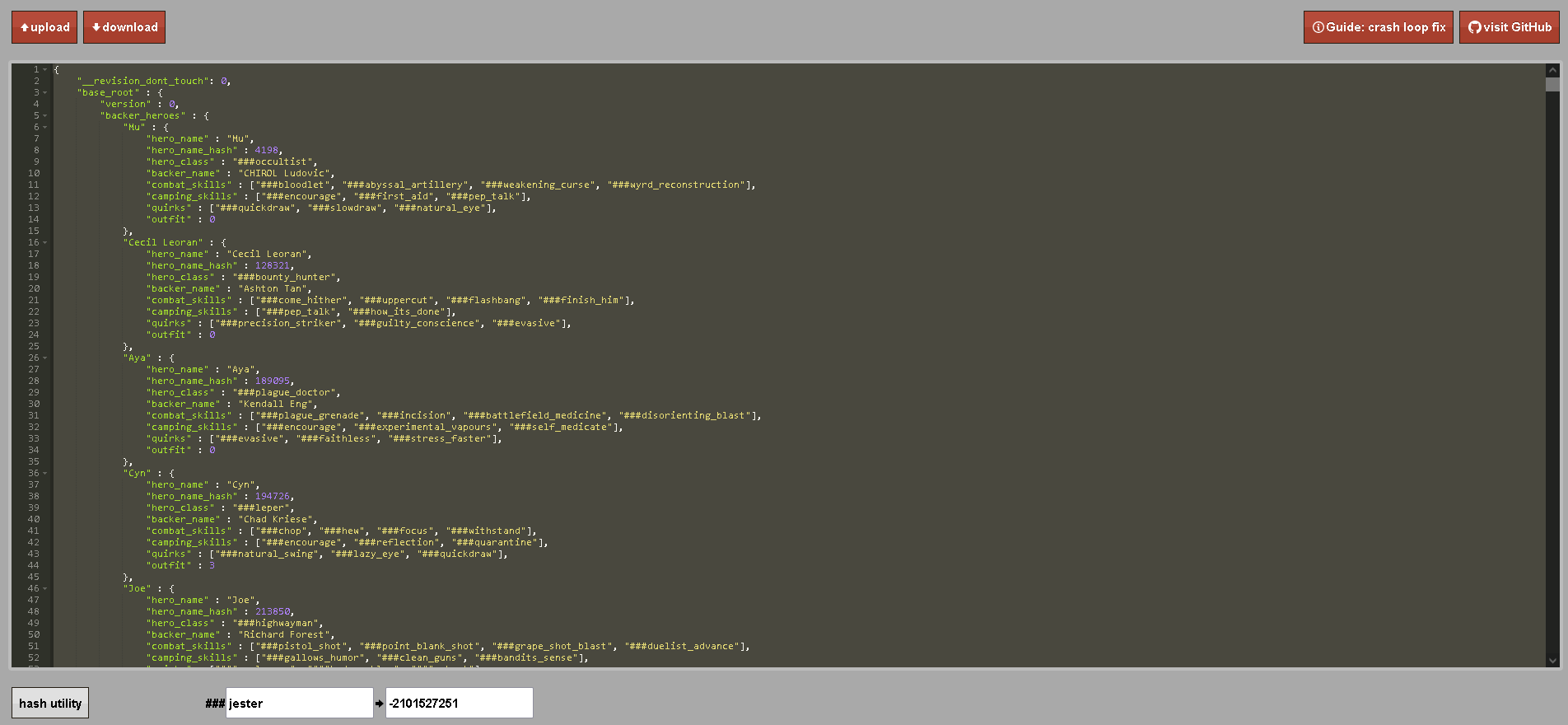Place cursor on the hero_class occultist line
The height and width of the screenshot is (725, 1568).
point(233,161)
